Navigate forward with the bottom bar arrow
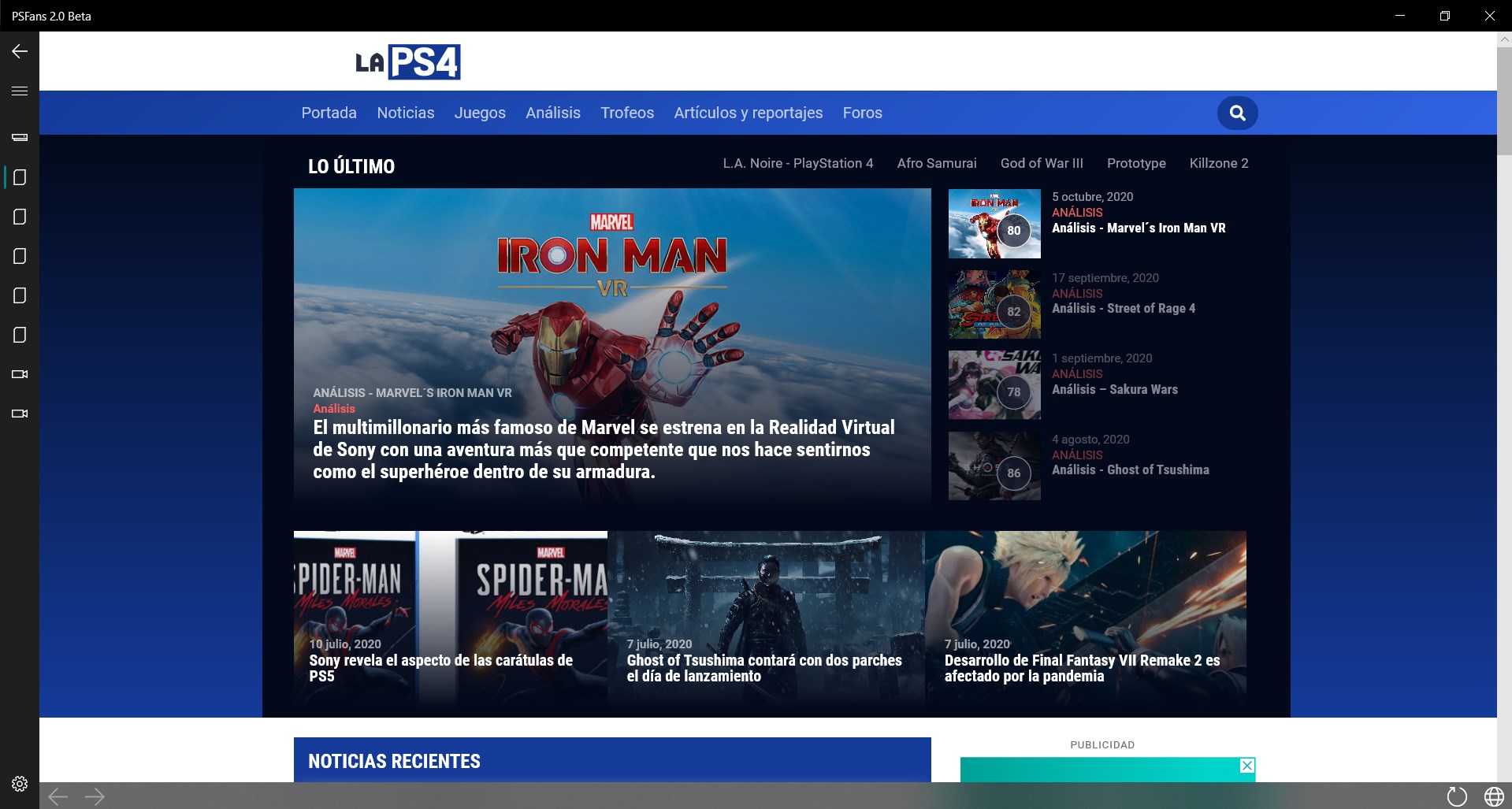 pos(95,796)
